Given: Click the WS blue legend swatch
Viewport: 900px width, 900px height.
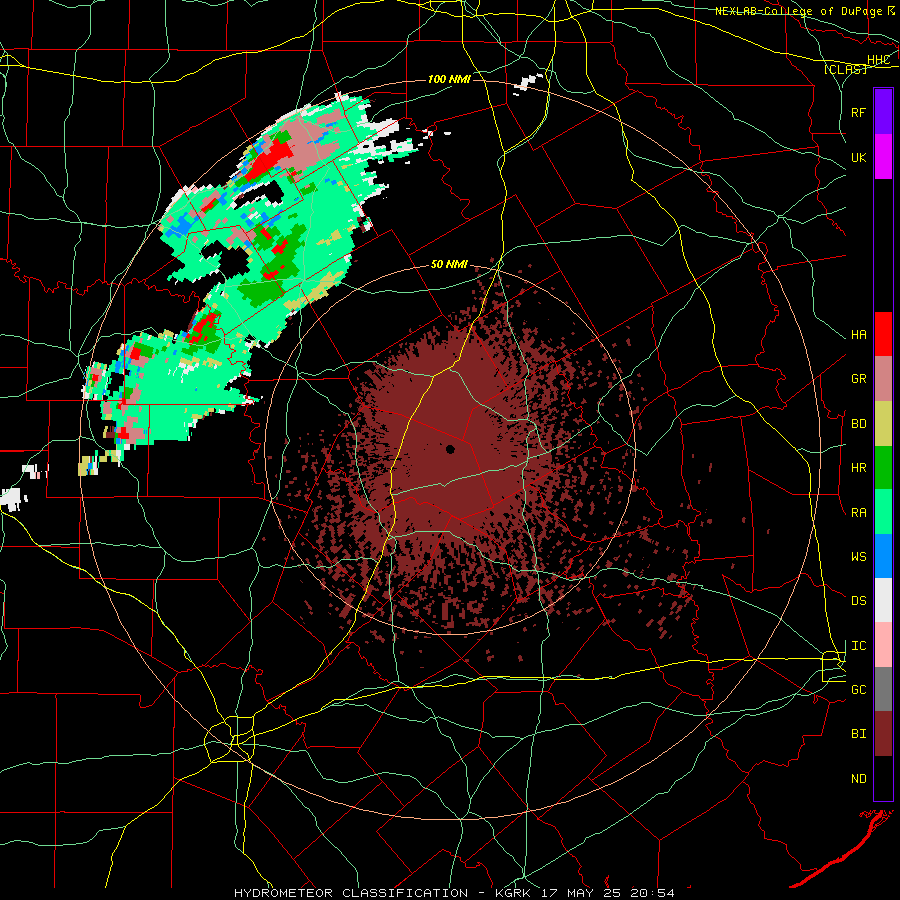Looking at the screenshot, I should (x=883, y=556).
